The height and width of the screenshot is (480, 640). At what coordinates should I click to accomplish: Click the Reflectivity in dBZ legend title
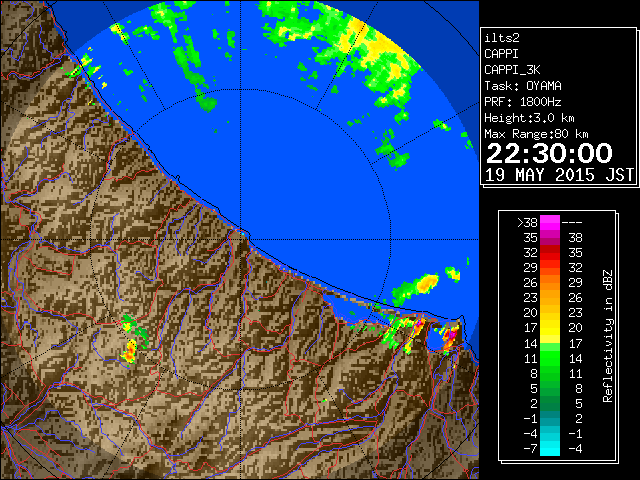pyautogui.click(x=608, y=336)
